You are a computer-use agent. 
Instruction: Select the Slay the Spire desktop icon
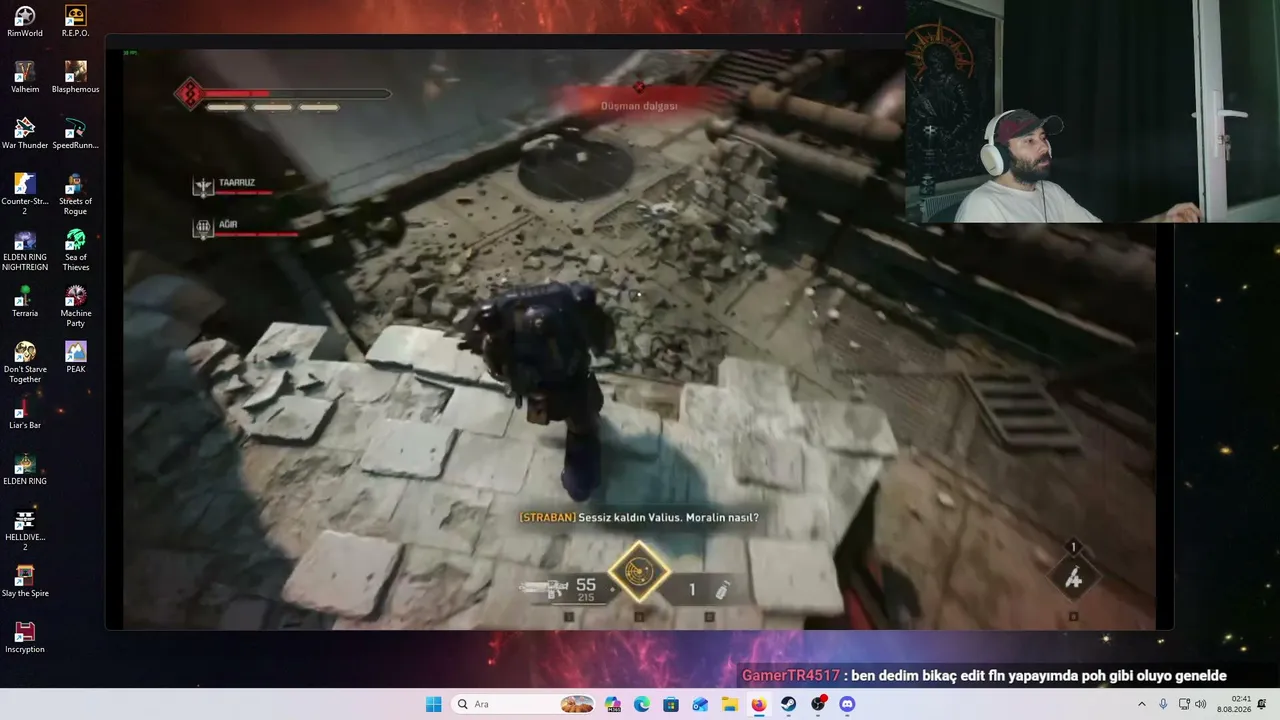pyautogui.click(x=25, y=581)
